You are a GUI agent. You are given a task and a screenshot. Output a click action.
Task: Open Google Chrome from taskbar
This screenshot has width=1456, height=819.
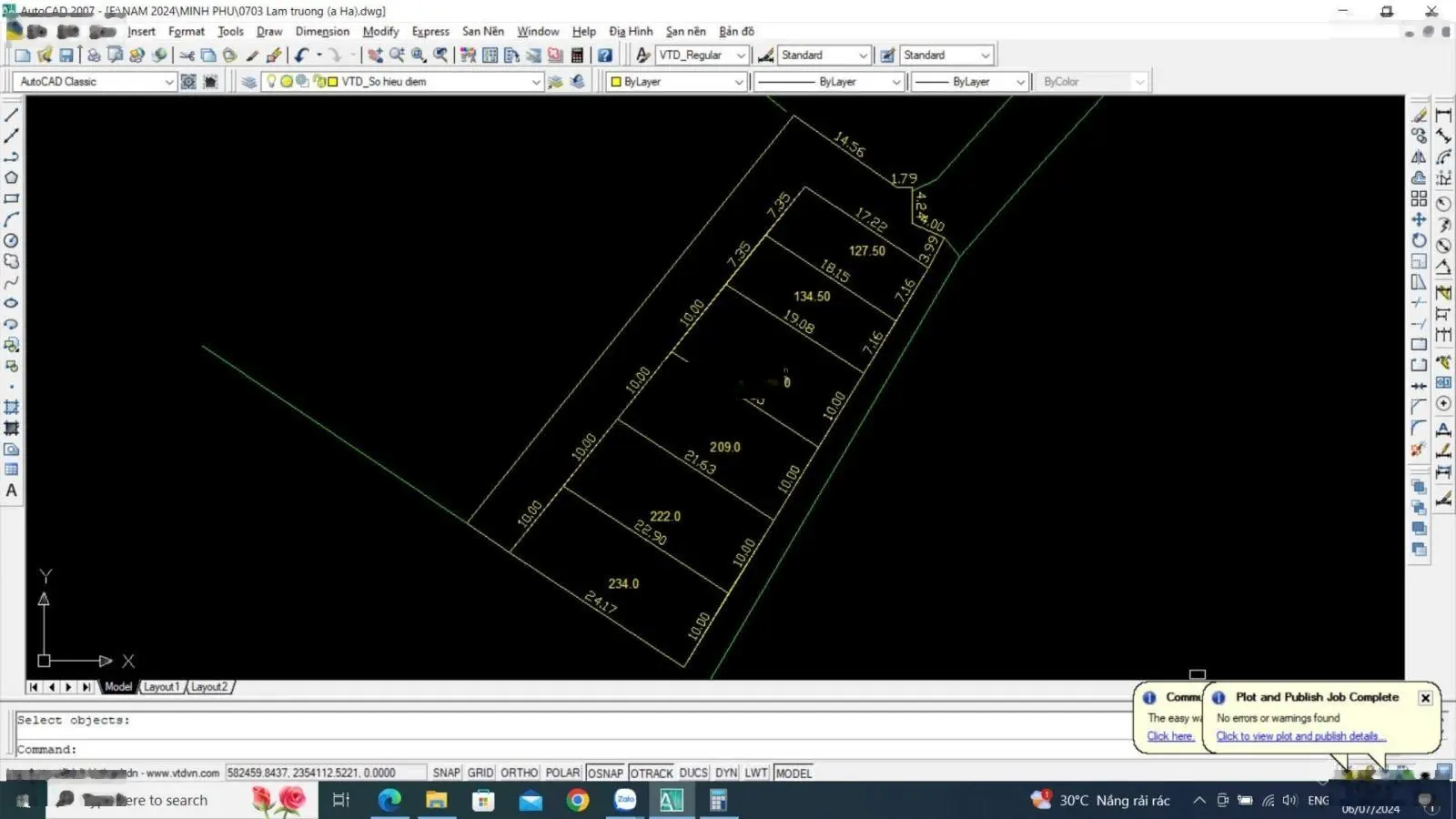(x=577, y=801)
